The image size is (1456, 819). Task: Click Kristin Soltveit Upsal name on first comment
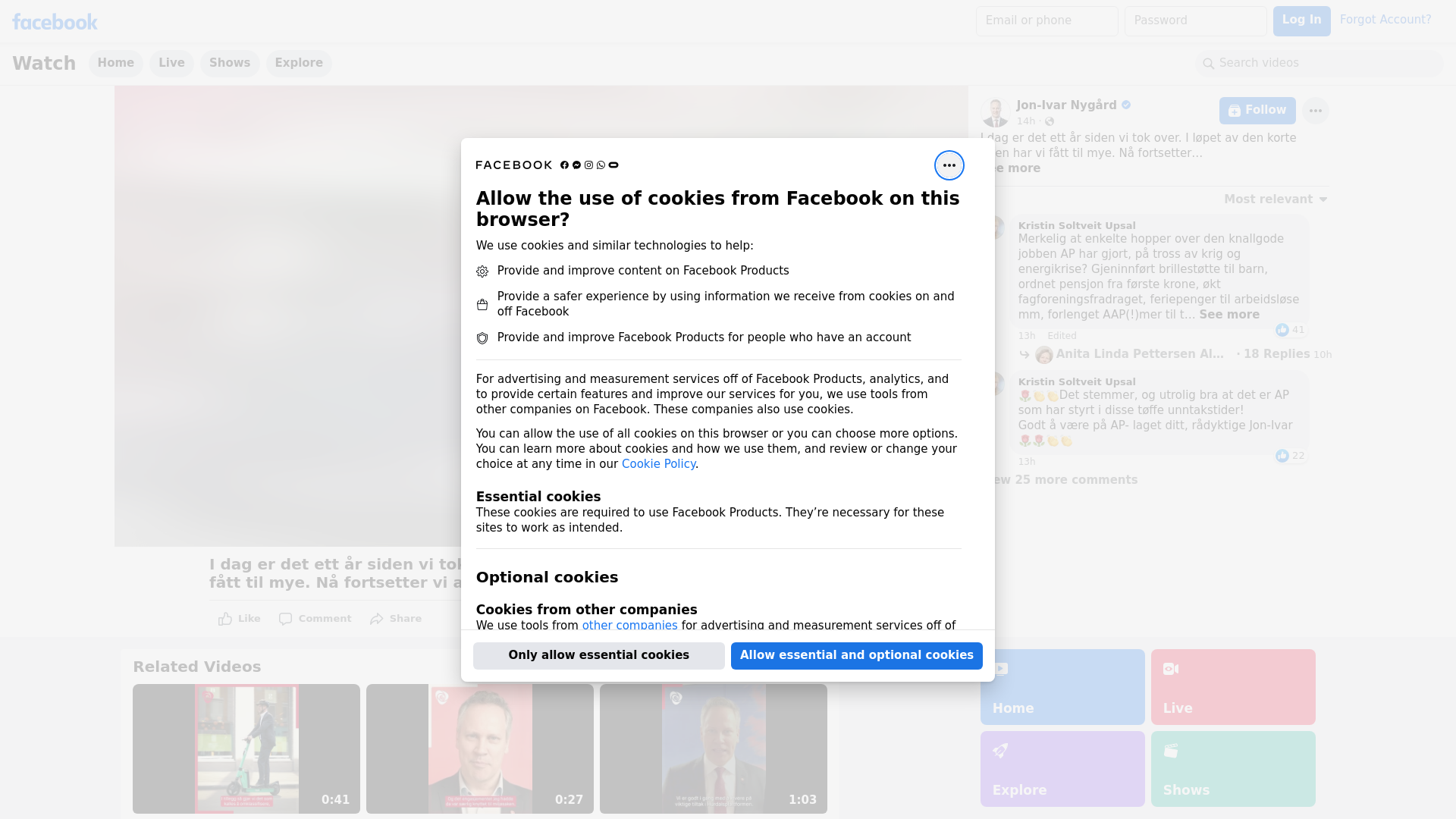[x=1077, y=226]
